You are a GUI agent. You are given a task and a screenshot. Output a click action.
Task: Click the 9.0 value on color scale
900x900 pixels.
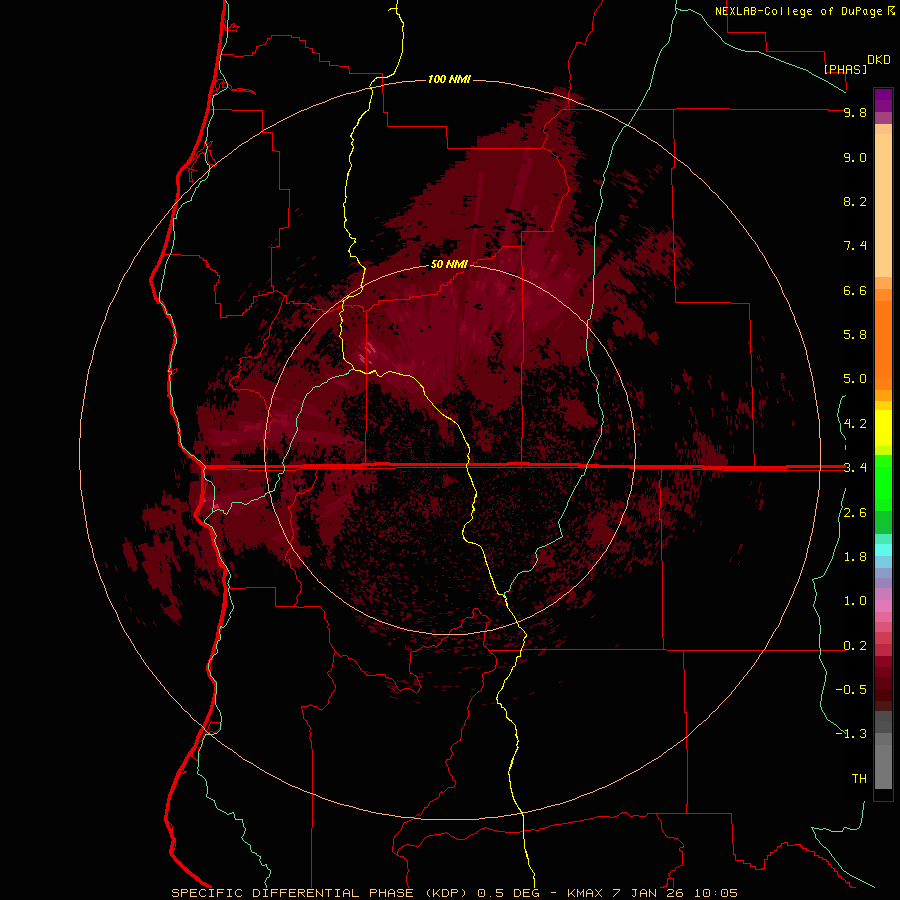coord(855,157)
